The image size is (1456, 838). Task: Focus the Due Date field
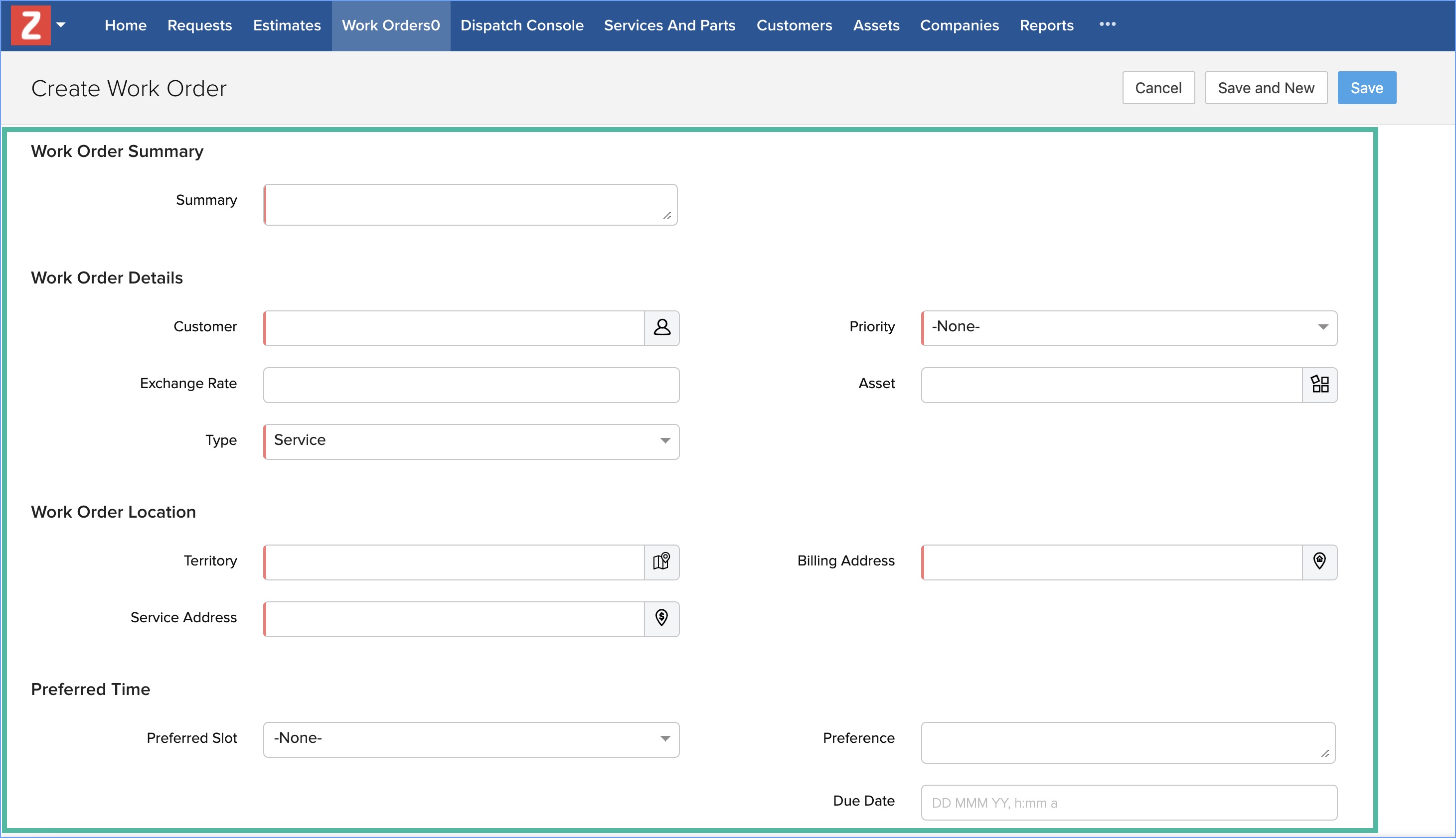click(x=1129, y=802)
